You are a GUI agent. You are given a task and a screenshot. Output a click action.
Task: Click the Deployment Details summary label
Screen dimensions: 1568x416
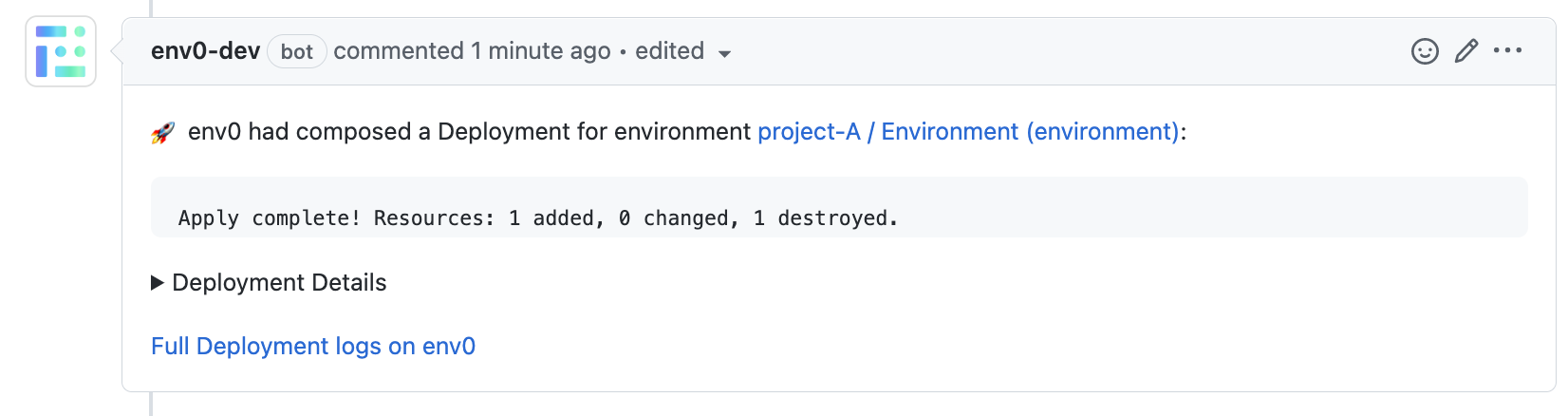pos(279,283)
